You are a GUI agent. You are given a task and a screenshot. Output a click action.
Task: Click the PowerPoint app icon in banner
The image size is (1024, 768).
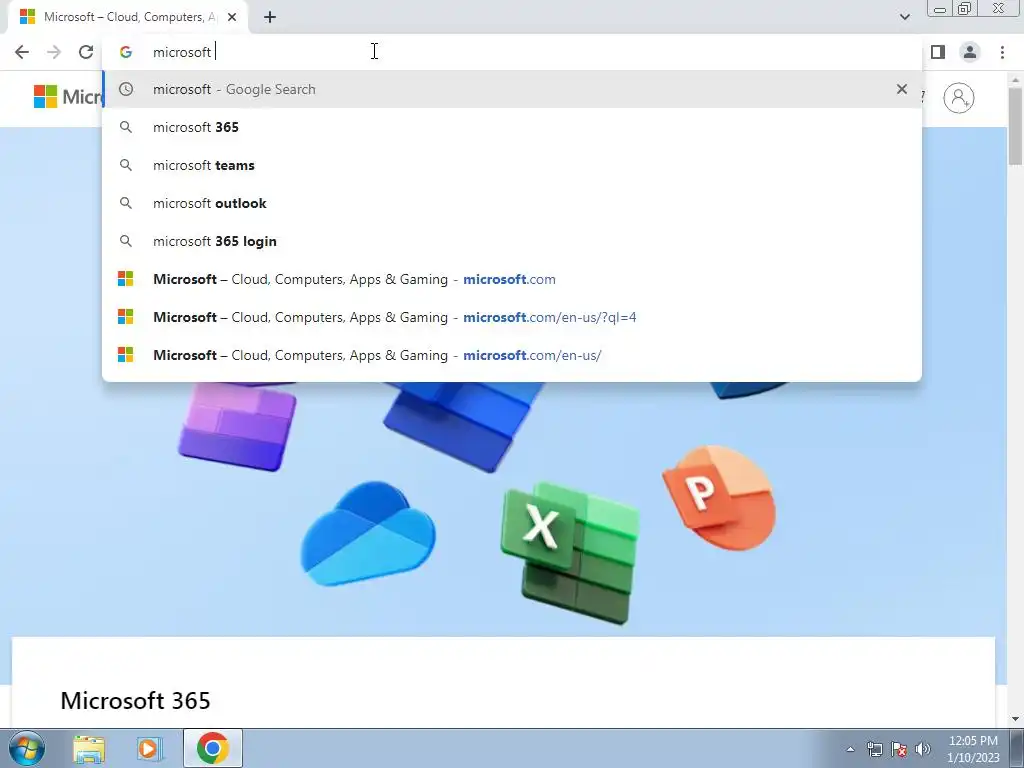(x=719, y=497)
